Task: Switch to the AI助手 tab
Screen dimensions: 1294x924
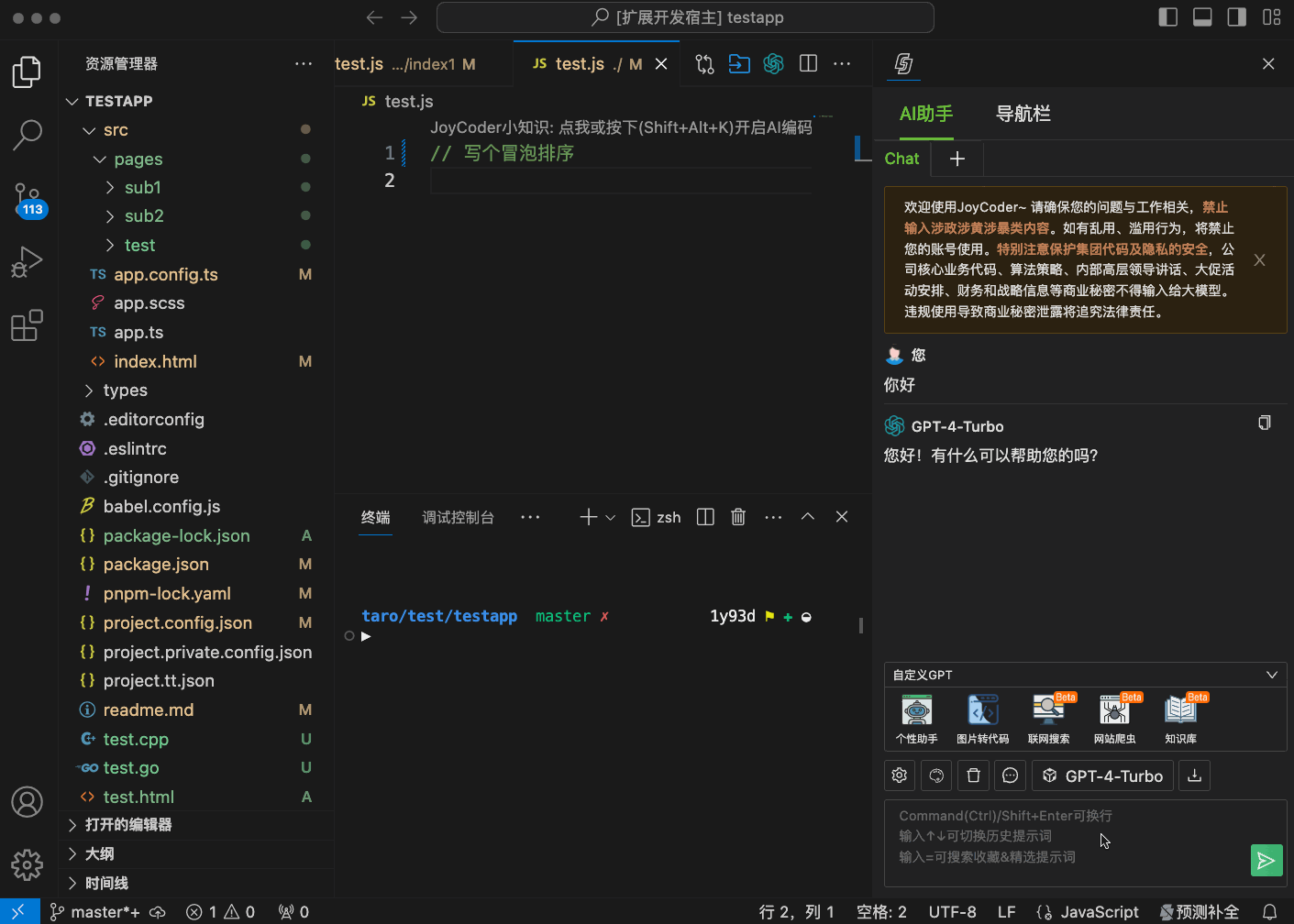Action: pyautogui.click(x=926, y=114)
